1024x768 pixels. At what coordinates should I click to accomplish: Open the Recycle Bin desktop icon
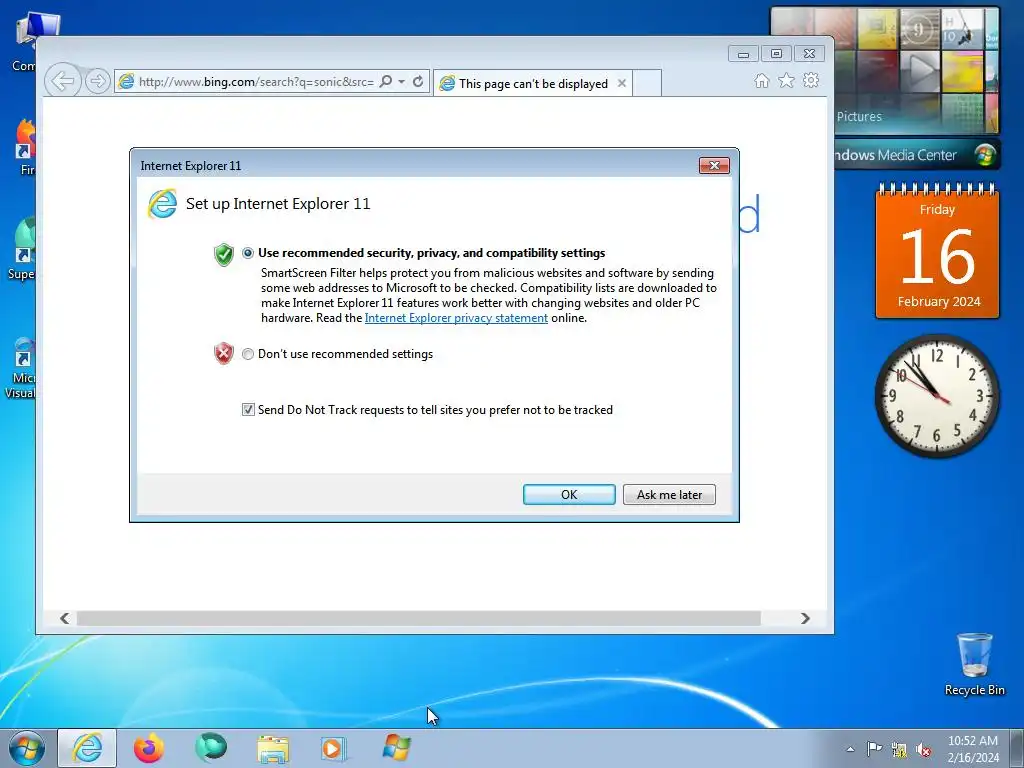click(x=974, y=664)
